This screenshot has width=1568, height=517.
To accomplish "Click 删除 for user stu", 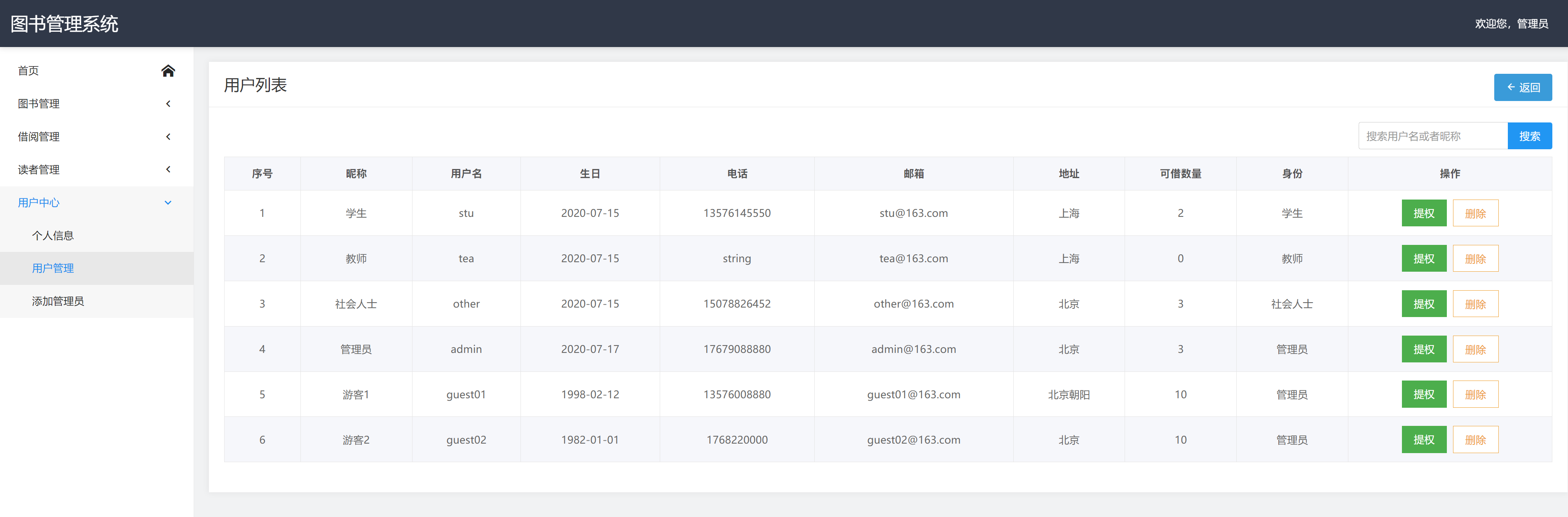I will [x=1475, y=213].
